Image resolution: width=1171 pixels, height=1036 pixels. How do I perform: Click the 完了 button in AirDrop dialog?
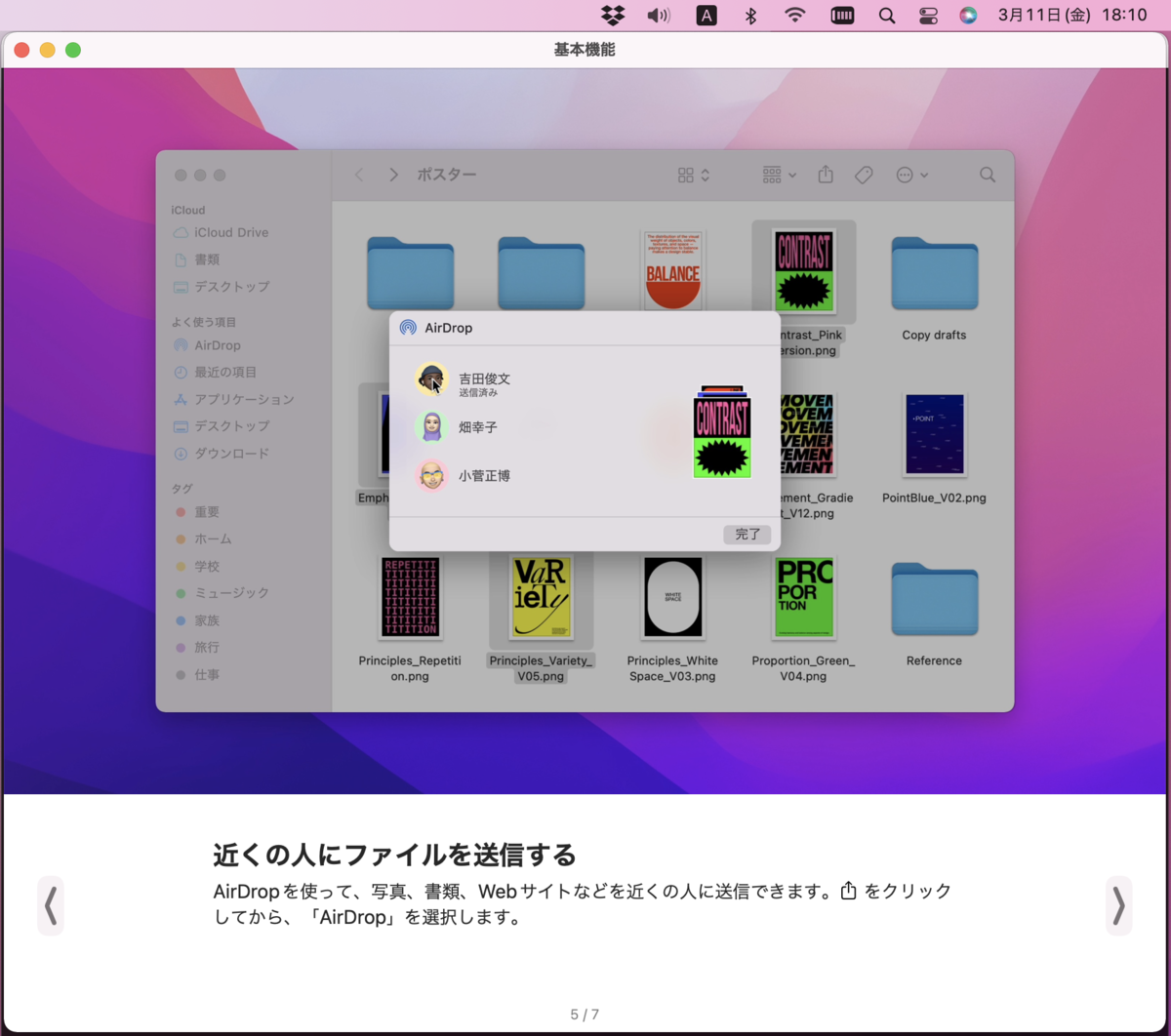[x=747, y=535]
